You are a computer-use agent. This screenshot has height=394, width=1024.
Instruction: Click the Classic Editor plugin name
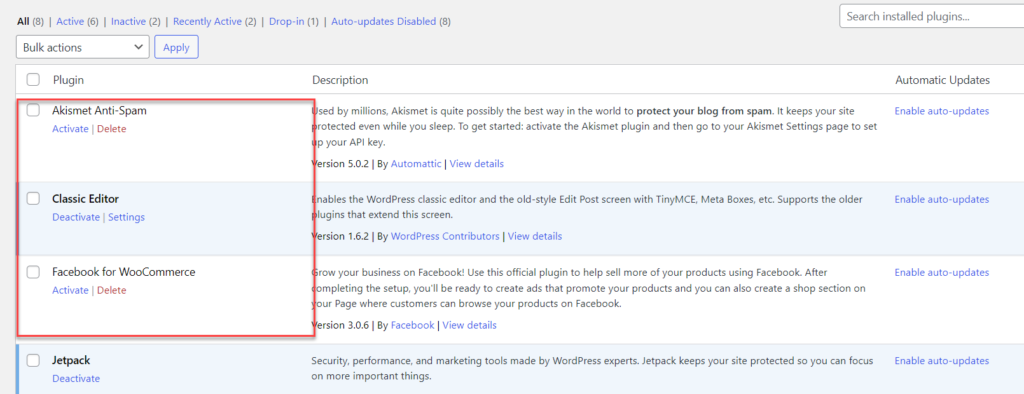pyautogui.click(x=86, y=199)
